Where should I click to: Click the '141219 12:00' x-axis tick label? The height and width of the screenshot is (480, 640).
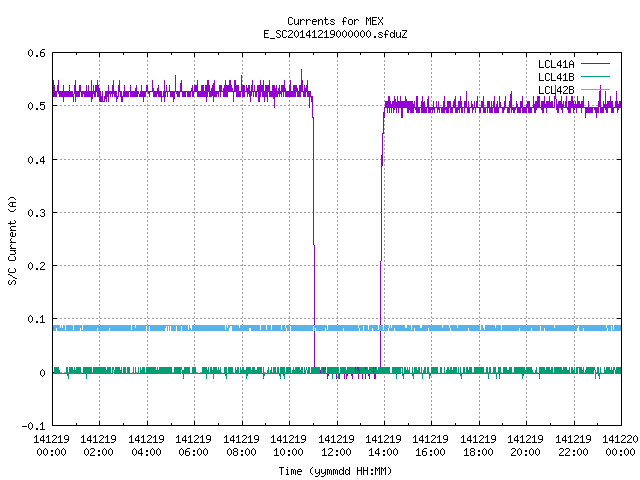pos(336,445)
